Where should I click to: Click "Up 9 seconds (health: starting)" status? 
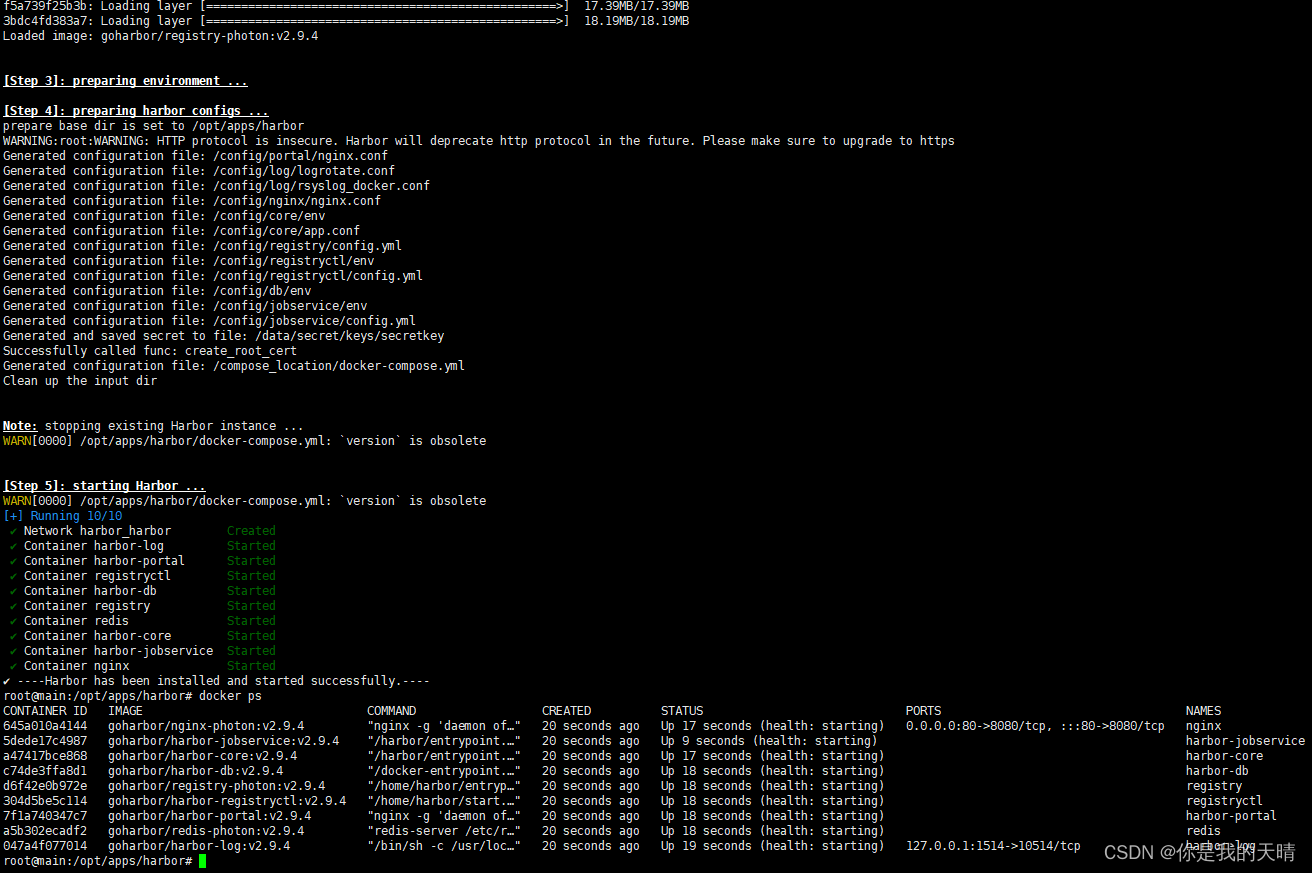click(769, 741)
